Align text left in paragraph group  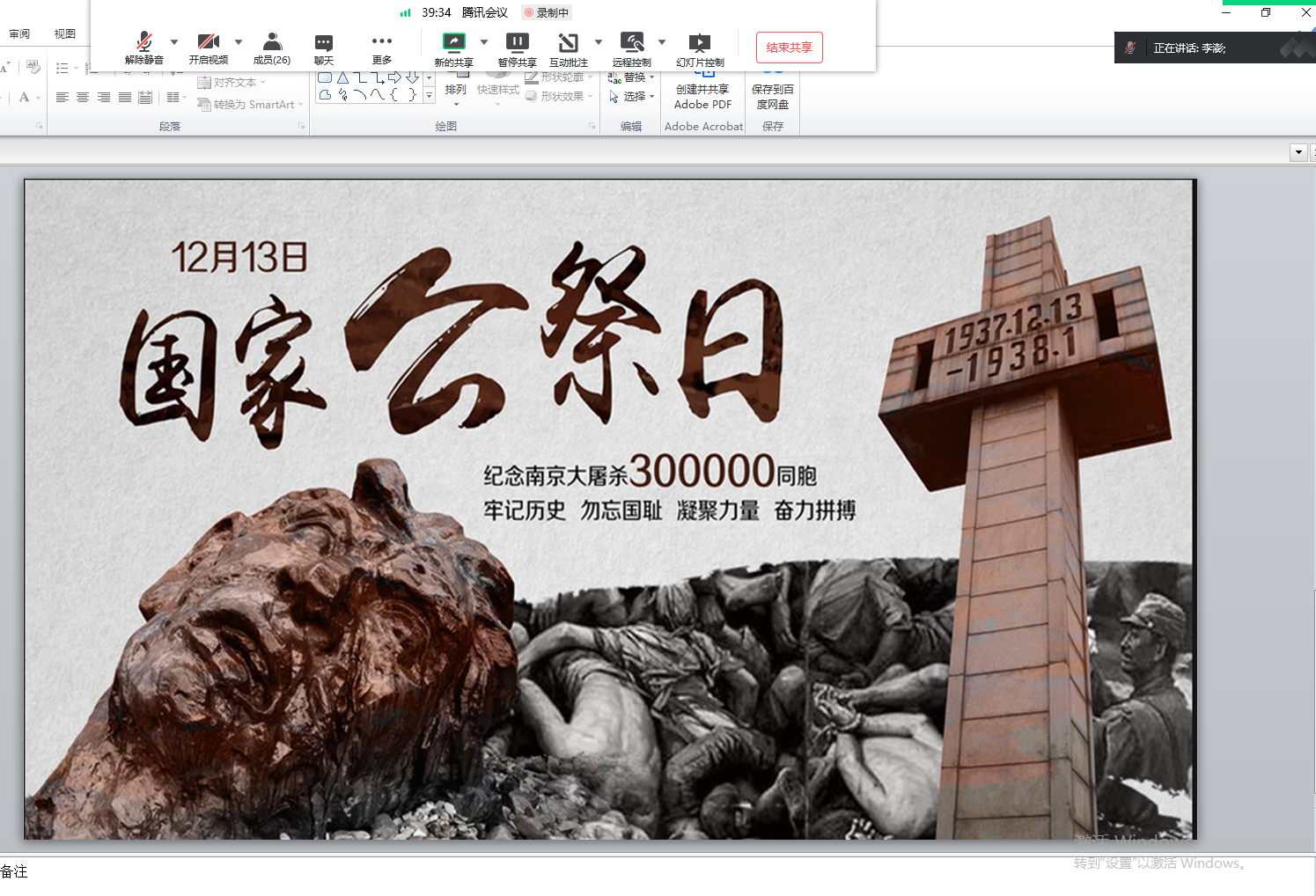[62, 98]
